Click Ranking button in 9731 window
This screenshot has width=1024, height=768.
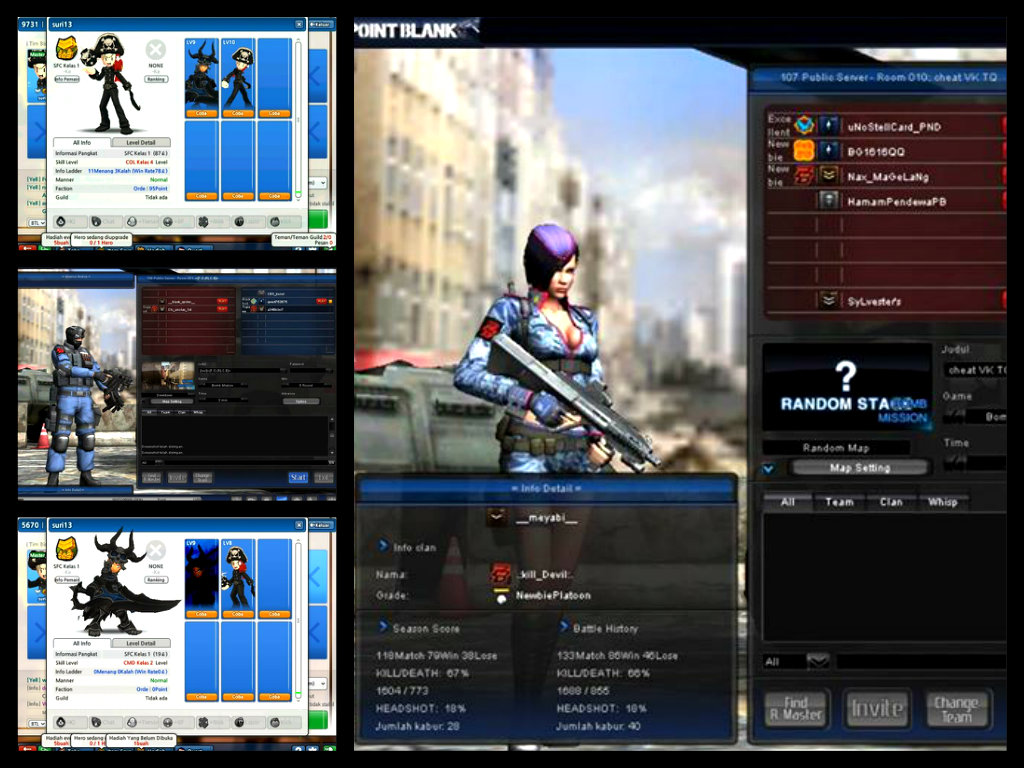[155, 79]
